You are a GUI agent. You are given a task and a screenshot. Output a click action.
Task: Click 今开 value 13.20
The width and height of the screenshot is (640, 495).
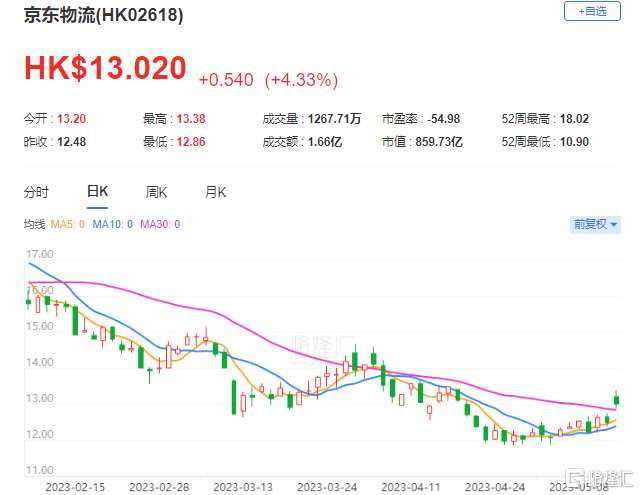pyautogui.click(x=71, y=119)
